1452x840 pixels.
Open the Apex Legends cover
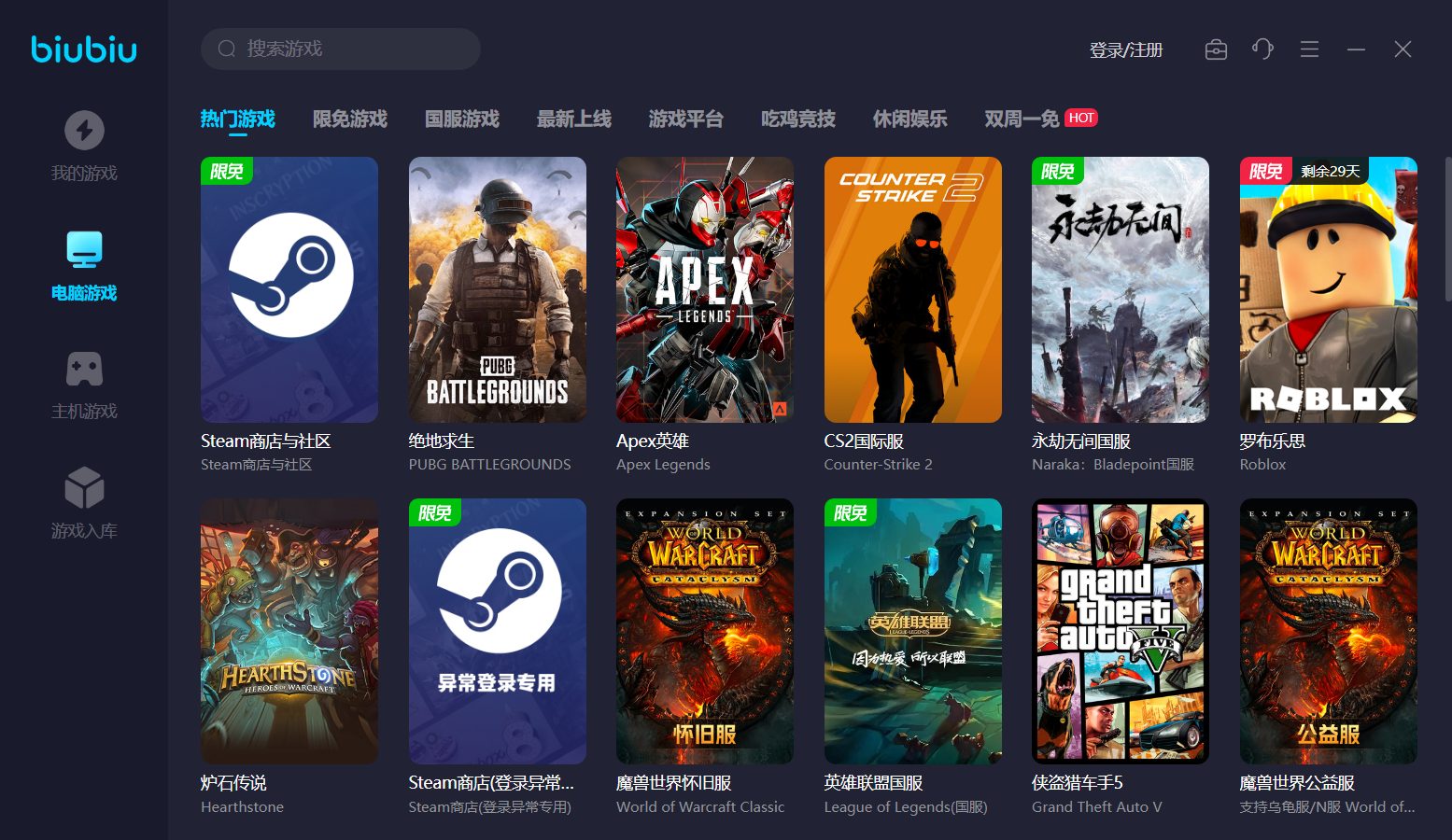point(705,289)
